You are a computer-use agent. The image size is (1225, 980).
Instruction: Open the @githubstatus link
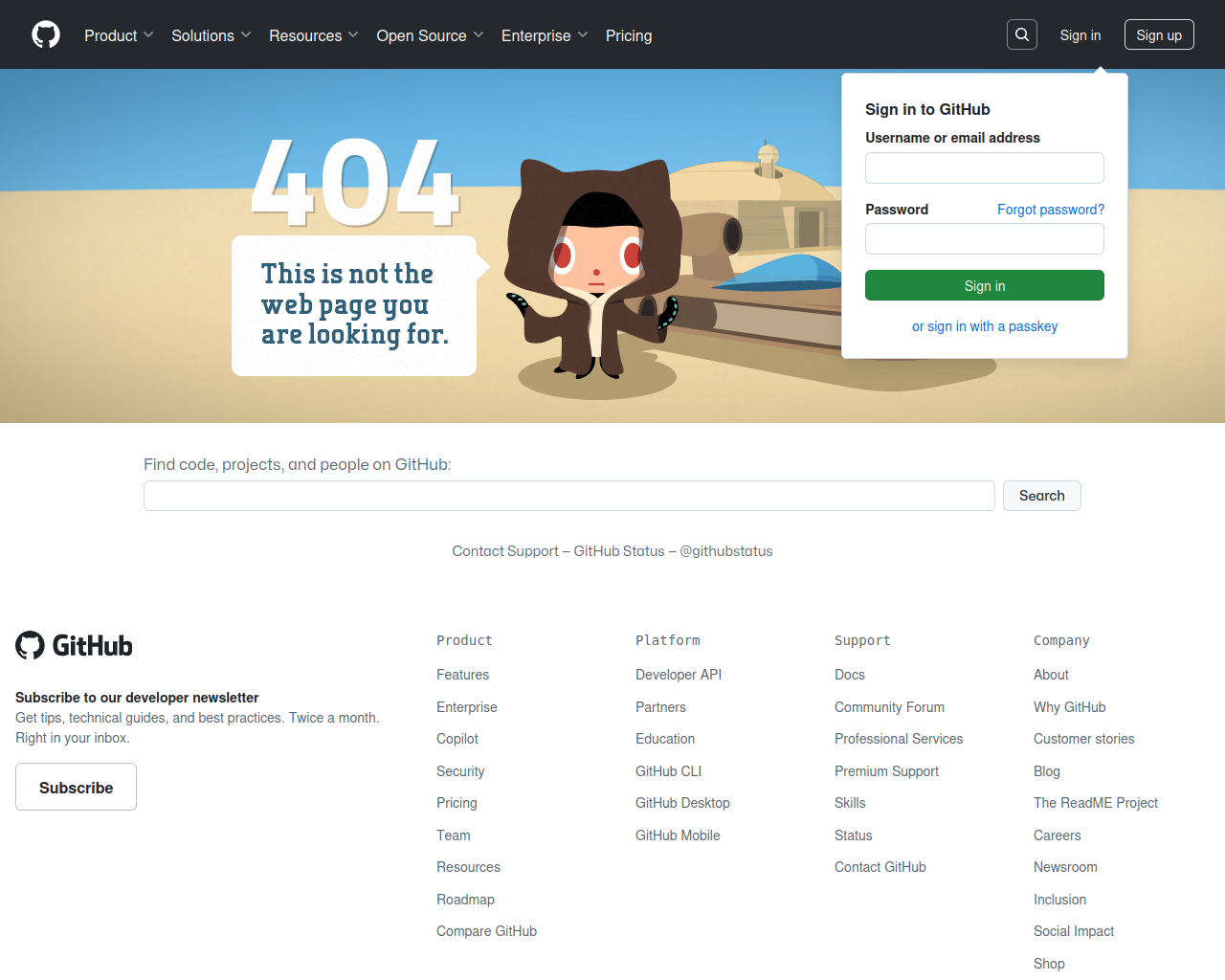coord(726,551)
